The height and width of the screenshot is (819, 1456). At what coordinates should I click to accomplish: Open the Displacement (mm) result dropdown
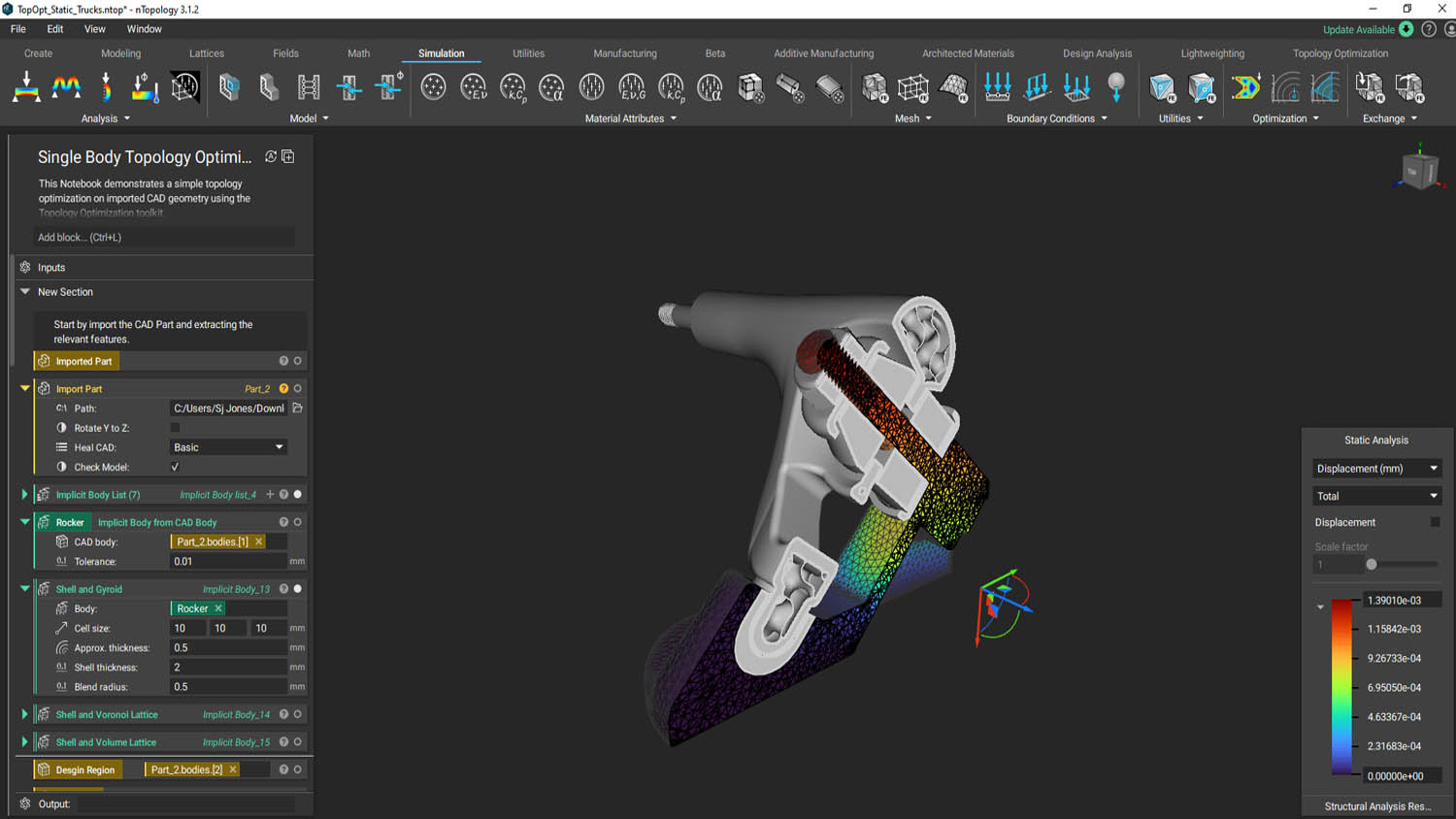(x=1375, y=469)
